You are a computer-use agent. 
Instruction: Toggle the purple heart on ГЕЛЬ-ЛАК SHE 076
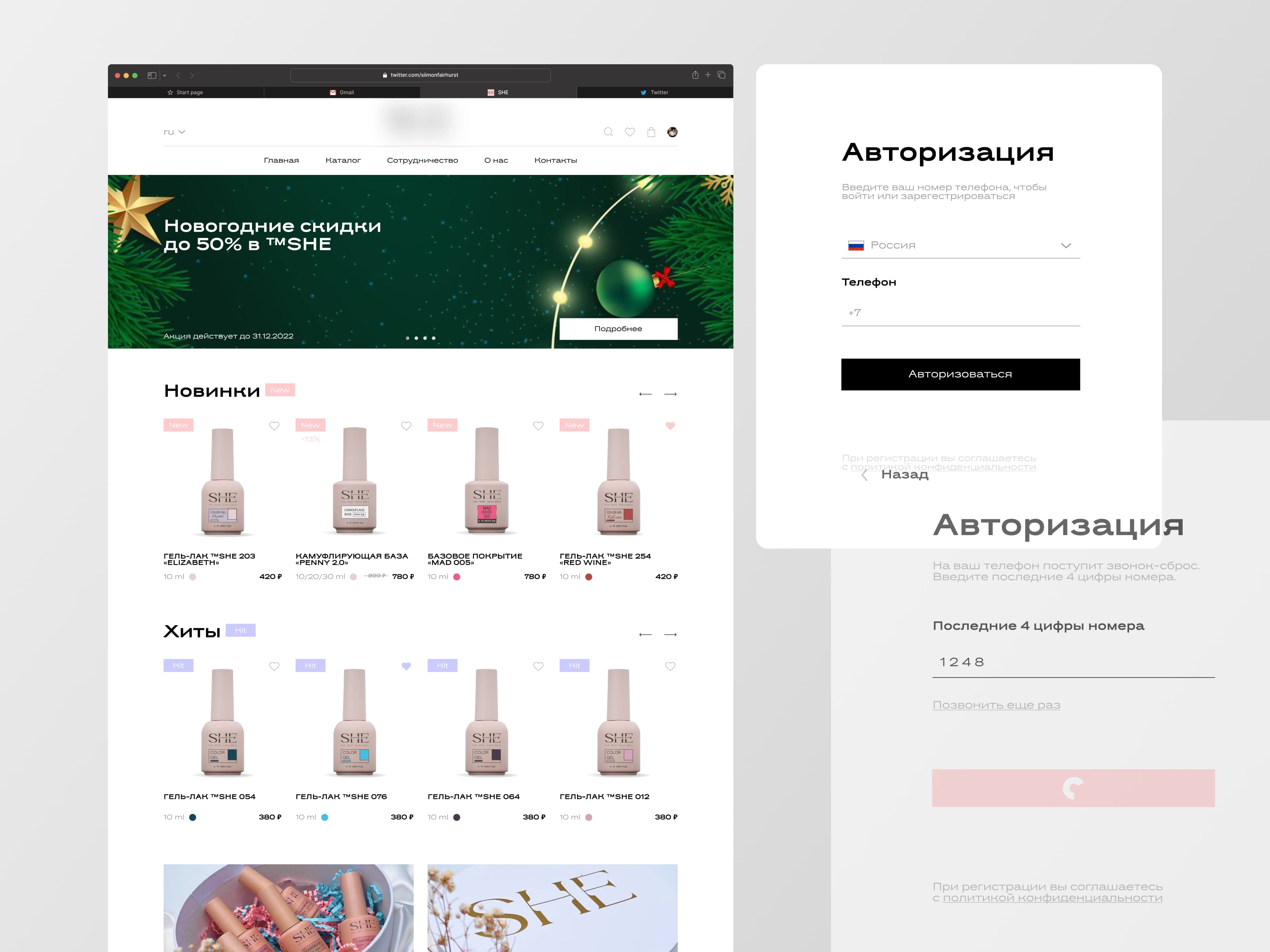click(406, 666)
